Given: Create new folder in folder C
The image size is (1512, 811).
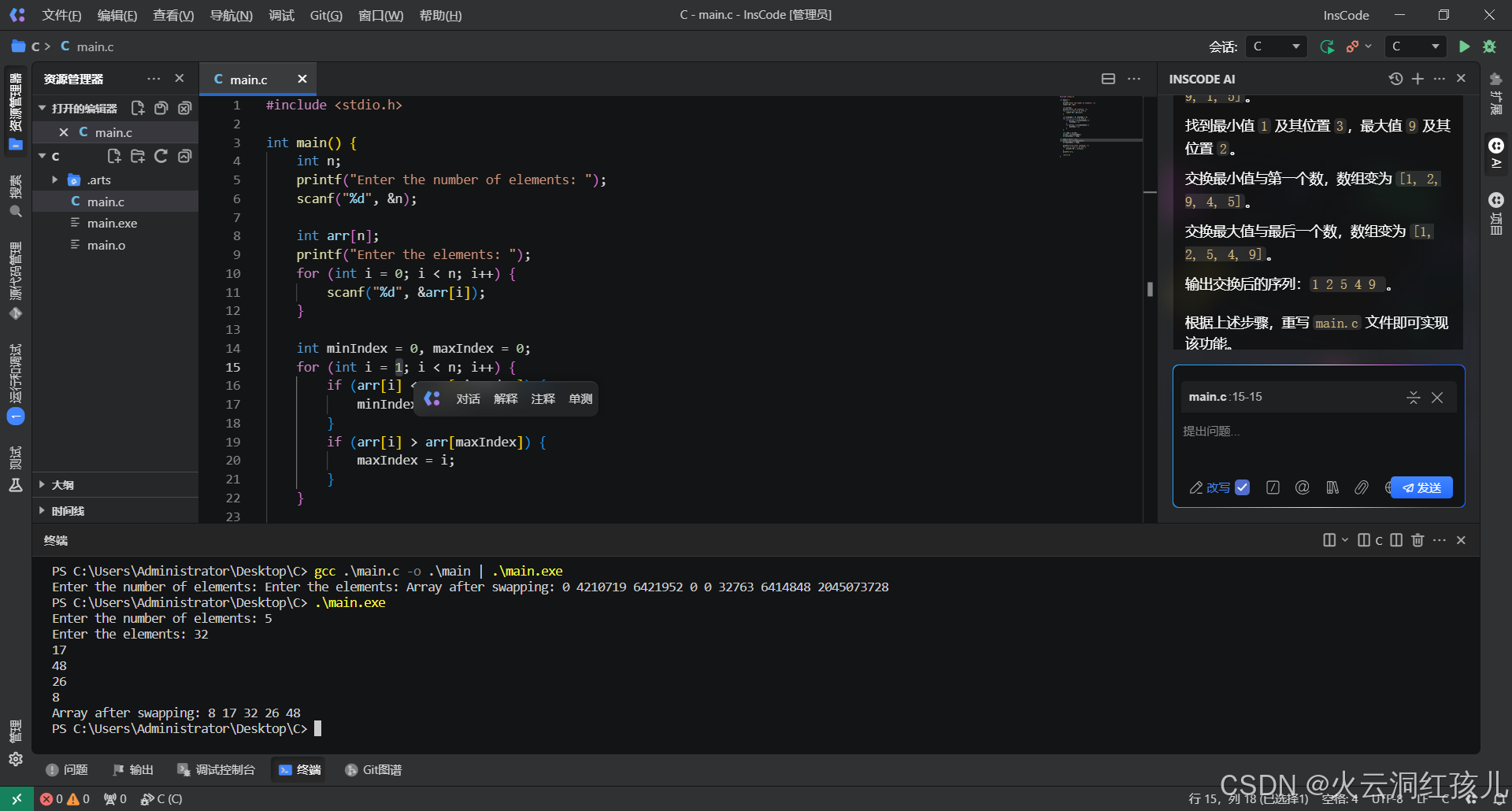Looking at the screenshot, I should point(138,156).
